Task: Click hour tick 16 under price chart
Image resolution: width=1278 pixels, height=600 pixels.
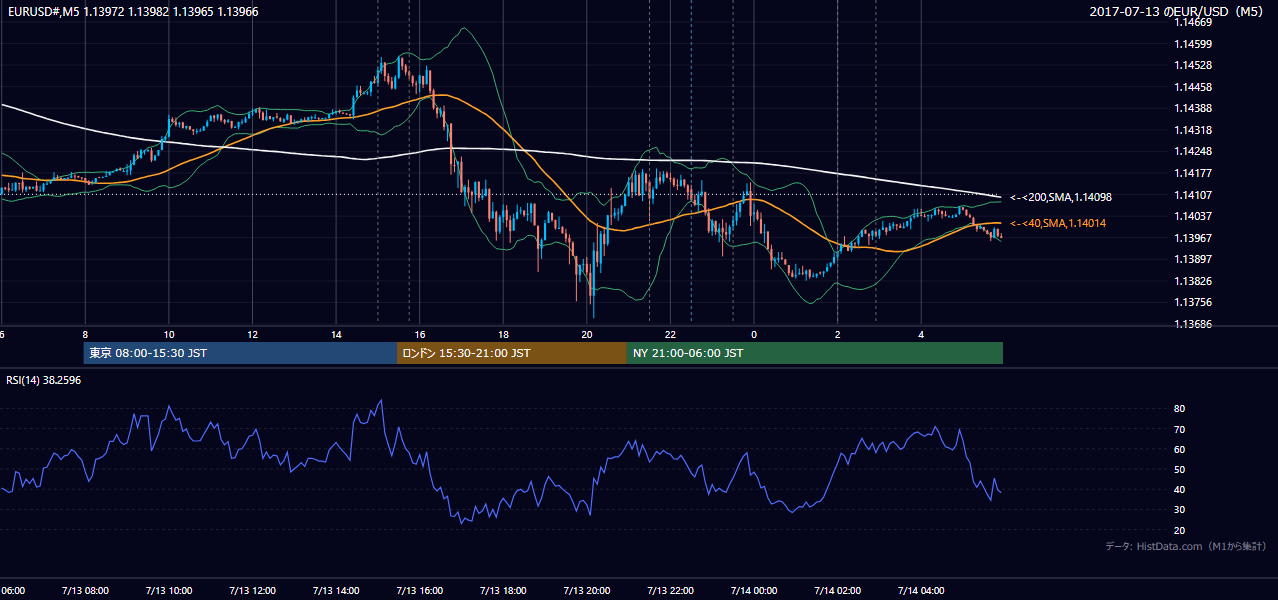Action: (420, 335)
